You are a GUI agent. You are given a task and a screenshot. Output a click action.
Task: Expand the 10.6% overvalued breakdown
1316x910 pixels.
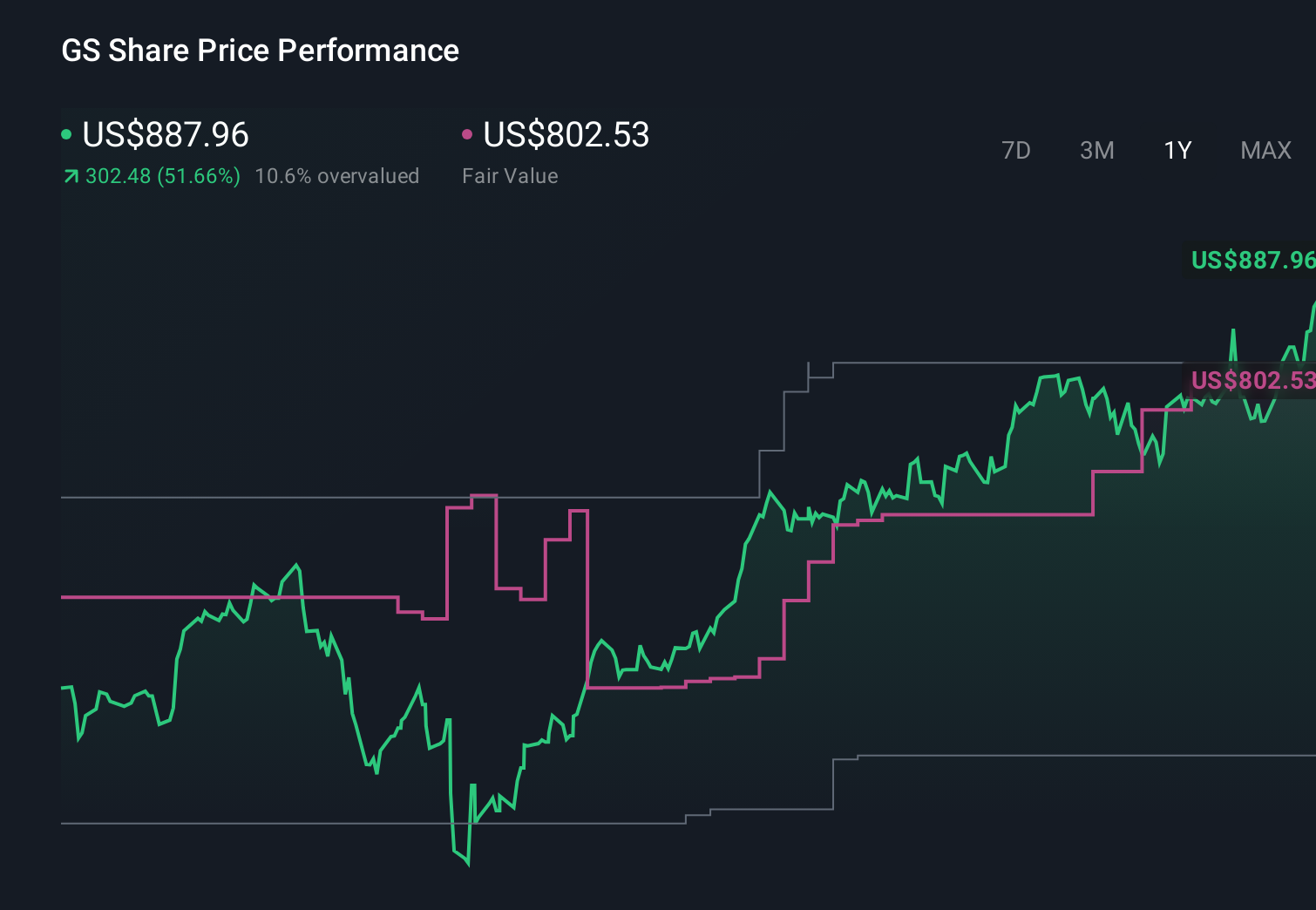337,175
